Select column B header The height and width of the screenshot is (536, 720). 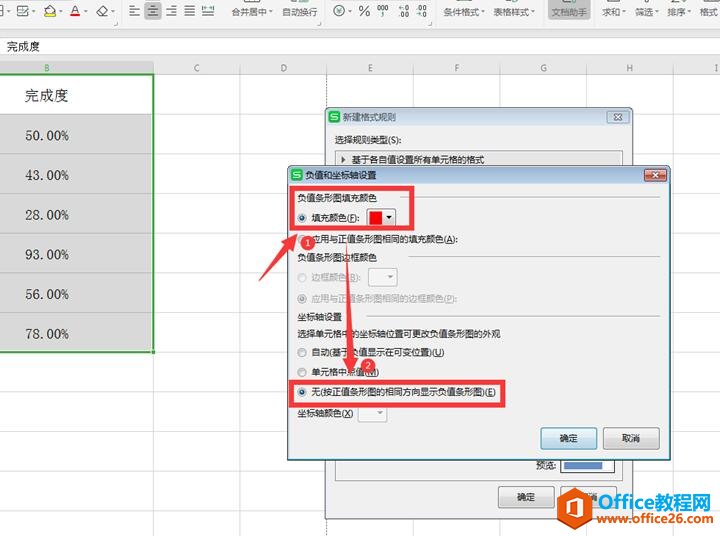coord(46,68)
